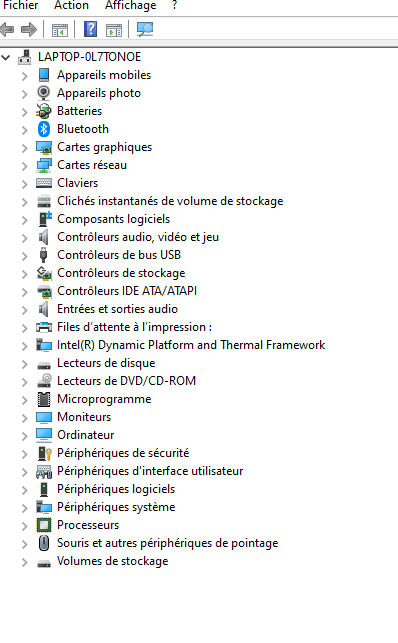Expand the Lecteurs de disque category
The height and width of the screenshot is (643, 398).
(x=25, y=364)
